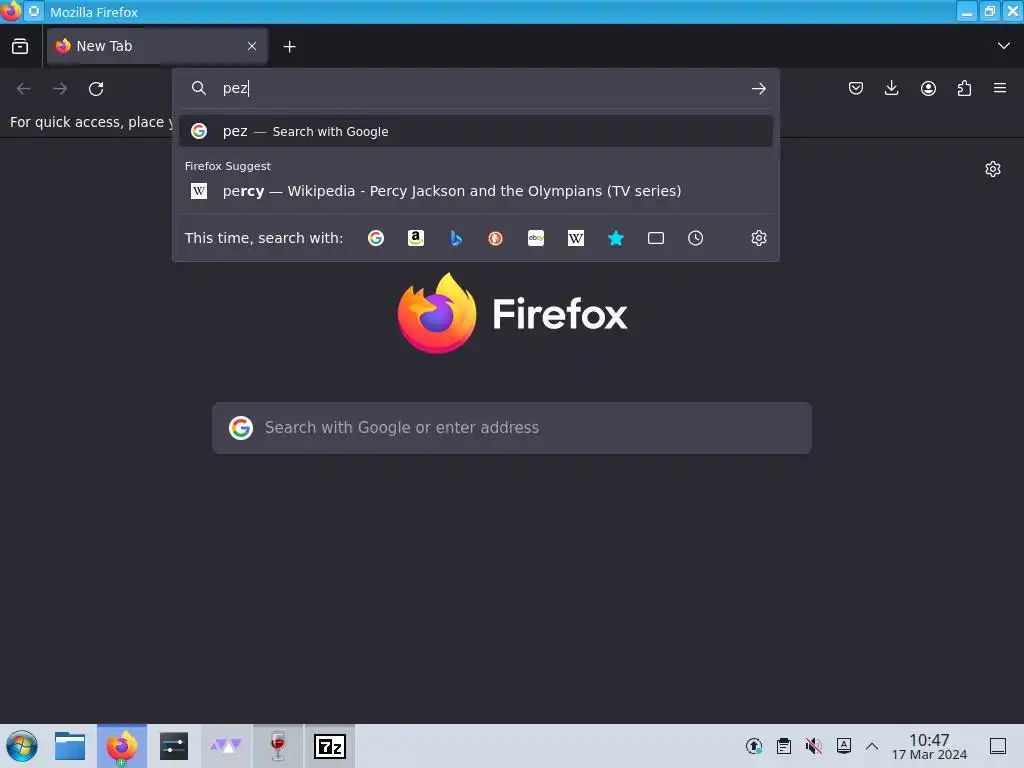Open the clipboard tray icon
This screenshot has width=1024, height=768.
click(x=784, y=746)
